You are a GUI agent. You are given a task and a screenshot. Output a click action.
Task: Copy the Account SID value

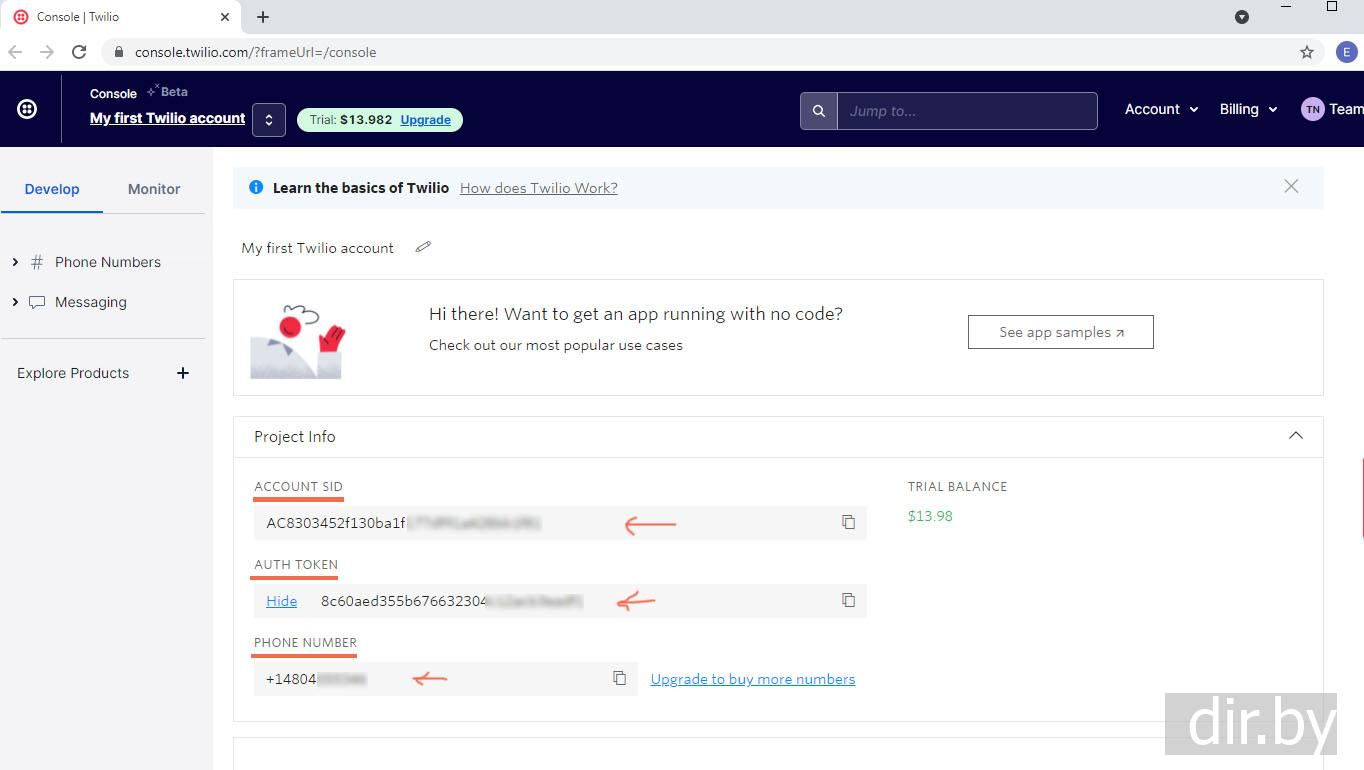[x=848, y=522]
